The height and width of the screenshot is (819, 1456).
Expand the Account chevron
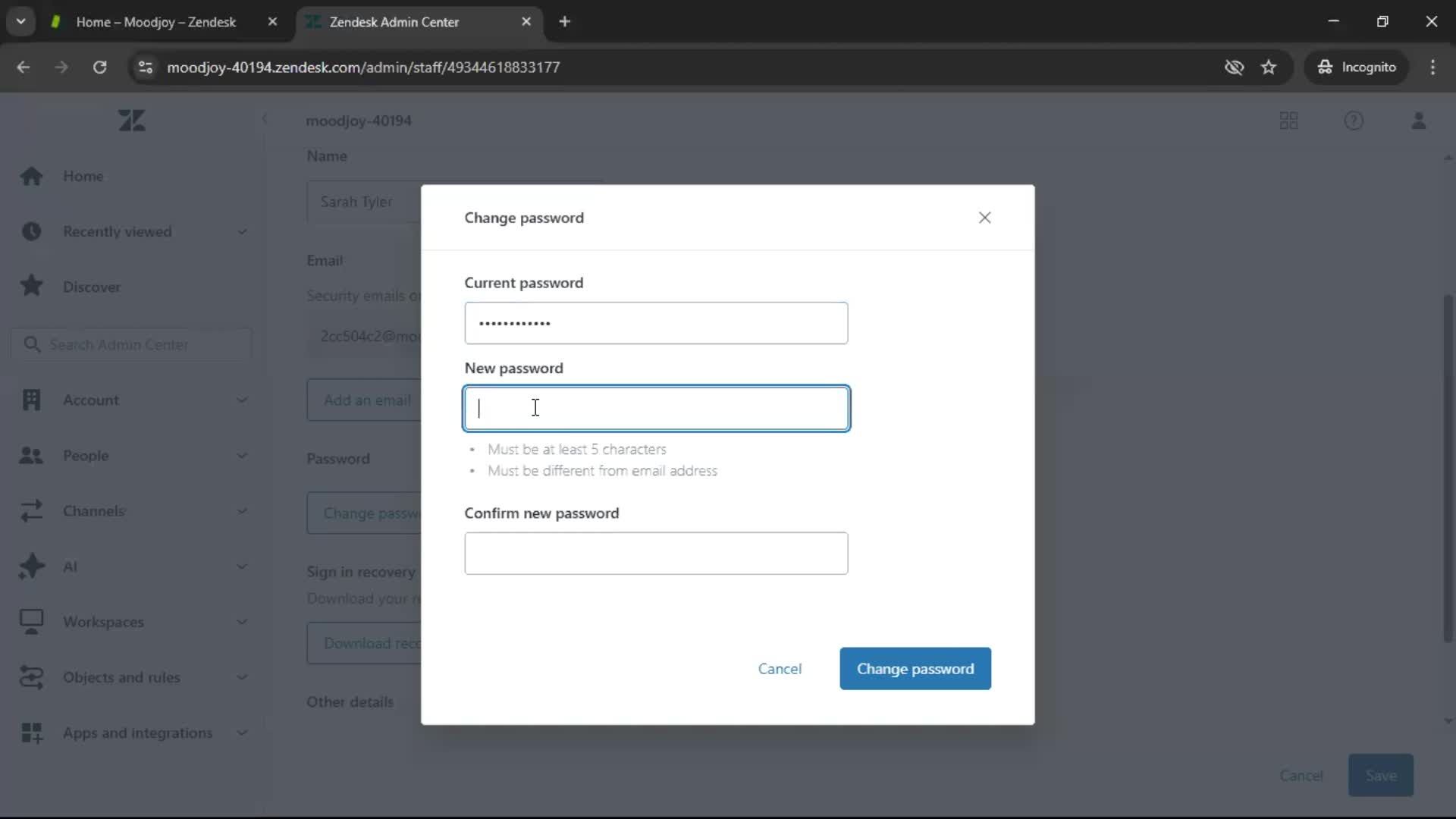[242, 400]
